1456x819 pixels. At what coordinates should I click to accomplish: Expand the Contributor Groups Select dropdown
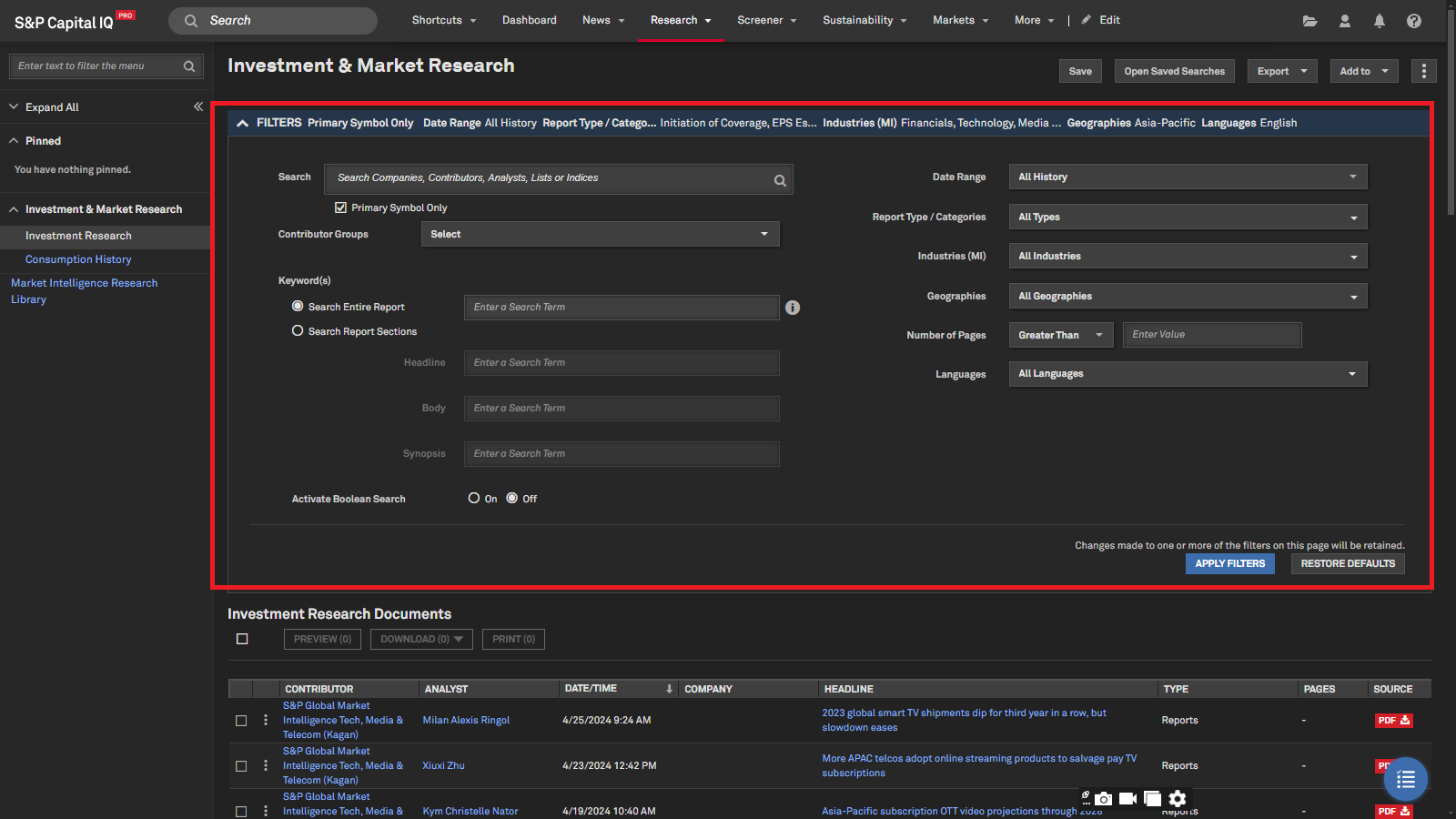pos(600,234)
